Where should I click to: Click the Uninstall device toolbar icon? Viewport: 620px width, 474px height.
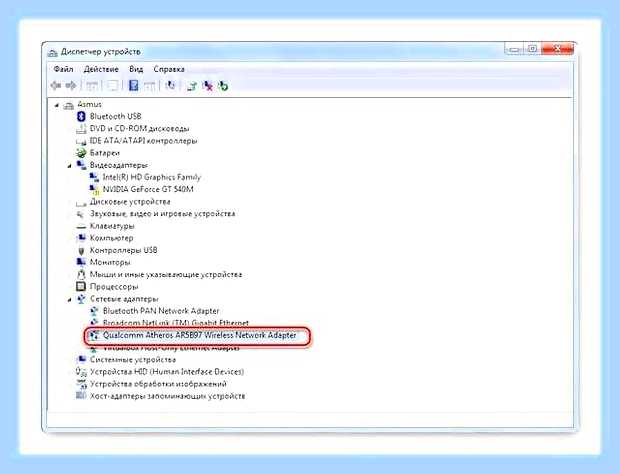[207, 85]
